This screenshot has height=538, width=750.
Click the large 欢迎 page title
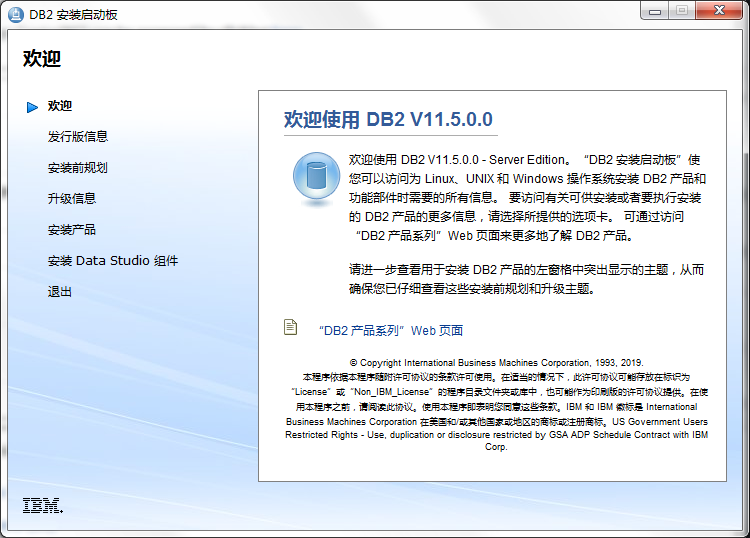click(x=42, y=58)
